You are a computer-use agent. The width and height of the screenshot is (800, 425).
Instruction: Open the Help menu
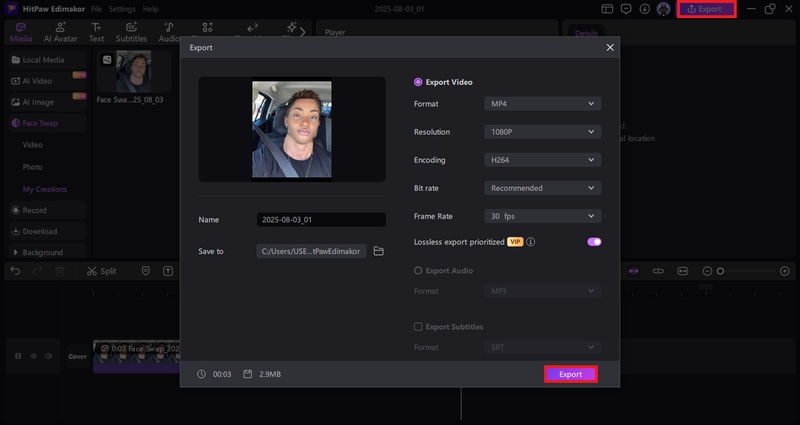point(151,9)
